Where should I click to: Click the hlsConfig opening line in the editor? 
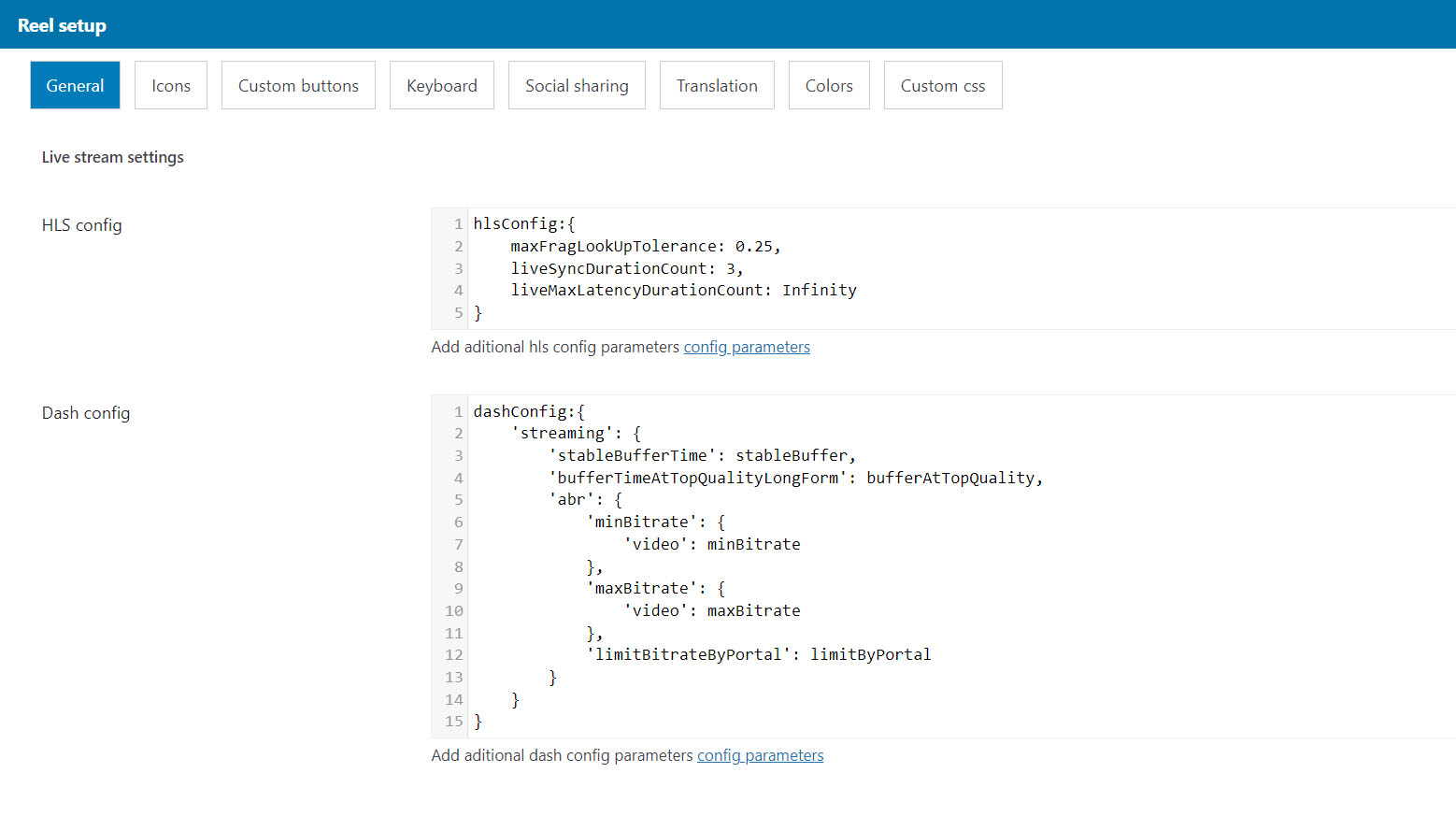[x=524, y=224]
